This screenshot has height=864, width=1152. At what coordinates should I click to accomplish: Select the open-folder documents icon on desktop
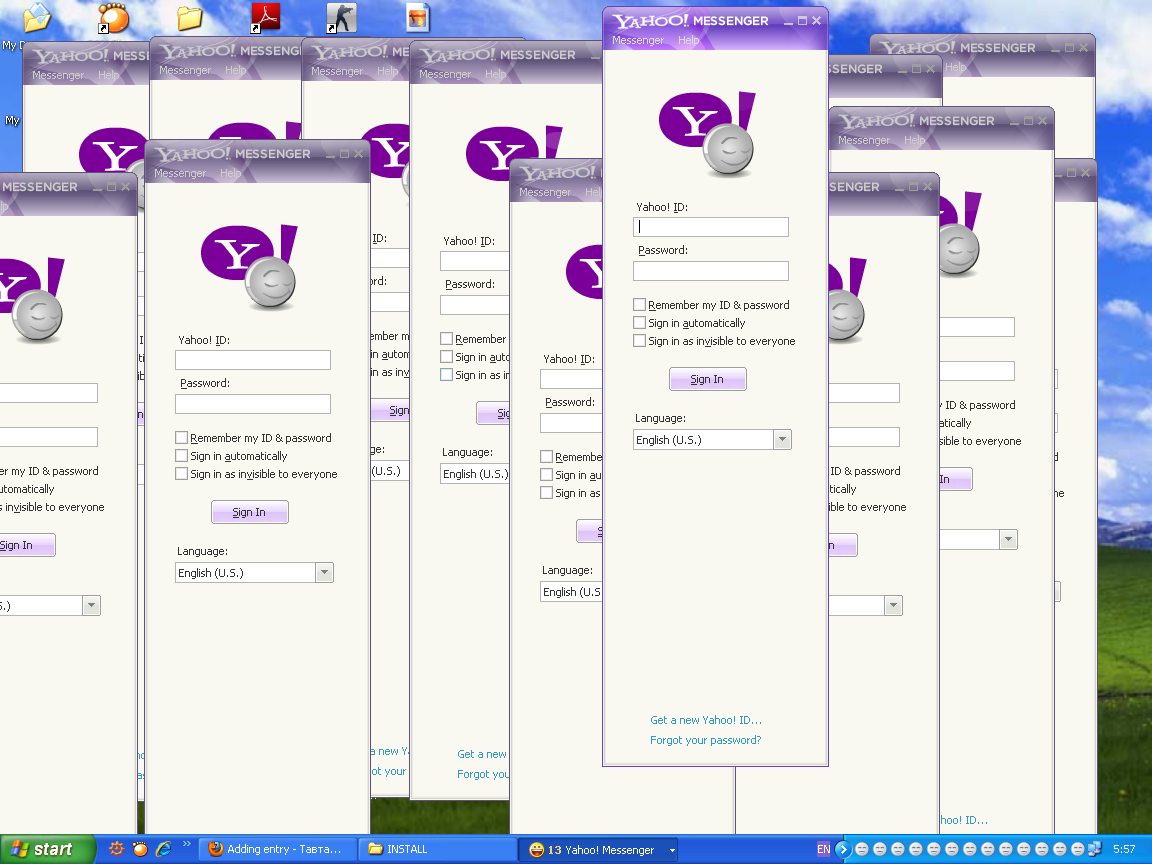coord(37,18)
